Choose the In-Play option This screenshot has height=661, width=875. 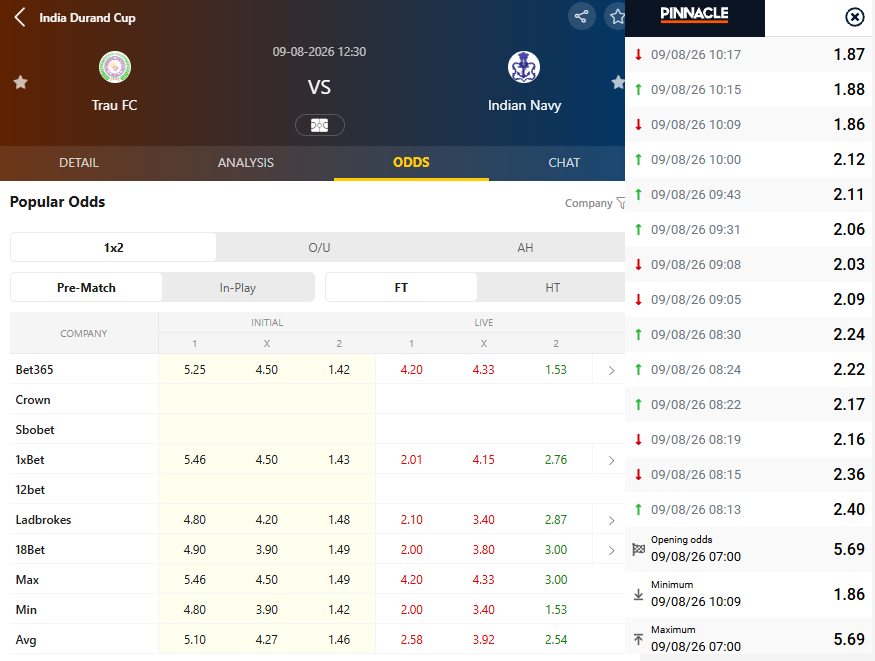pyautogui.click(x=238, y=287)
